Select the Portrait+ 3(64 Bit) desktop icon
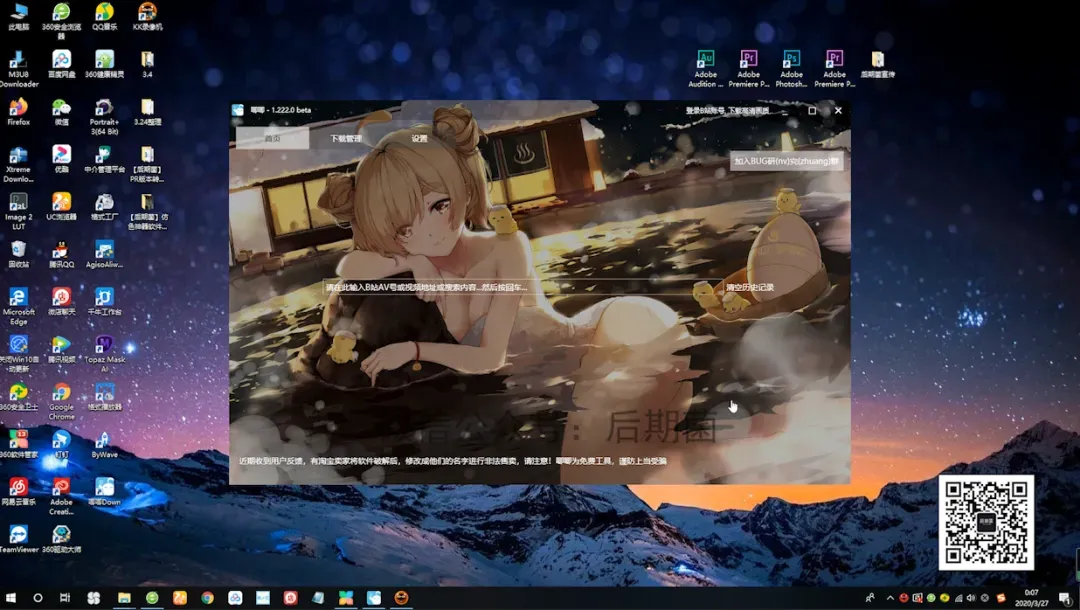 [104, 117]
